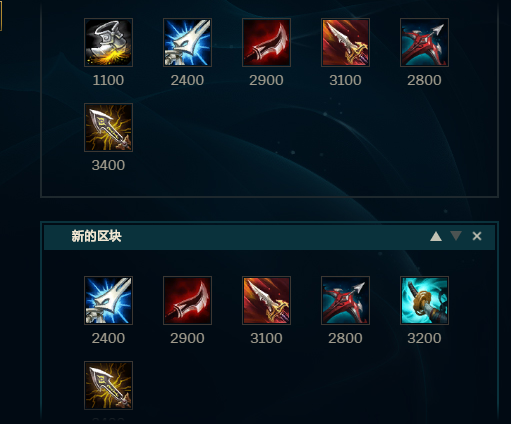This screenshot has width=511, height=424.
Task: Select the 3100 gold-hilted sword in top block
Action: [345, 42]
